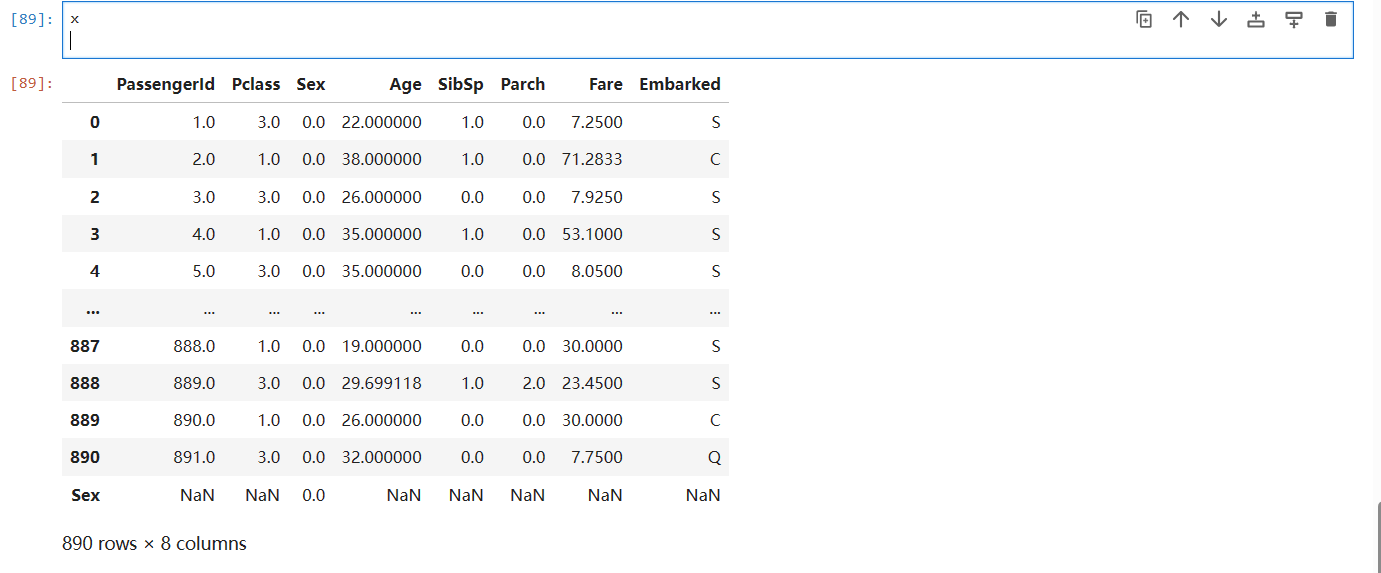Click row index 887
Image resolution: width=1381 pixels, height=573 pixels.
coord(85,346)
